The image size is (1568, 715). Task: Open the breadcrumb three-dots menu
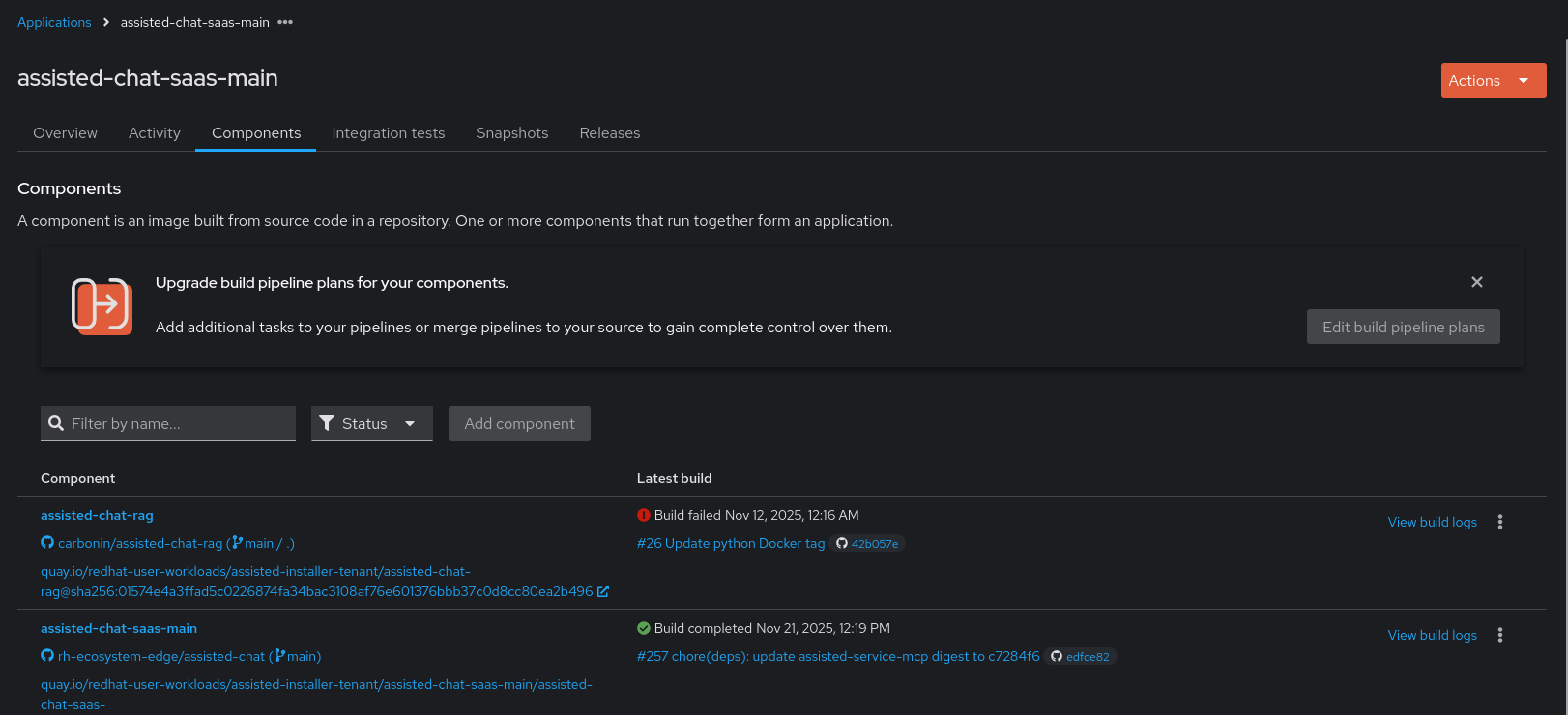[285, 22]
